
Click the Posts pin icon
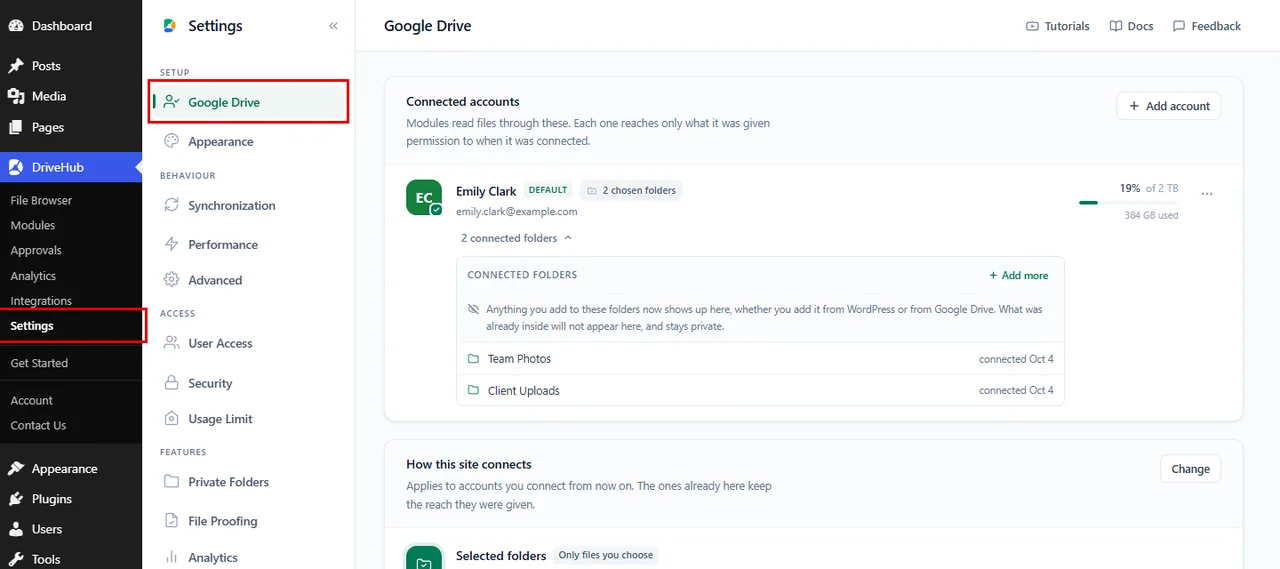16,66
